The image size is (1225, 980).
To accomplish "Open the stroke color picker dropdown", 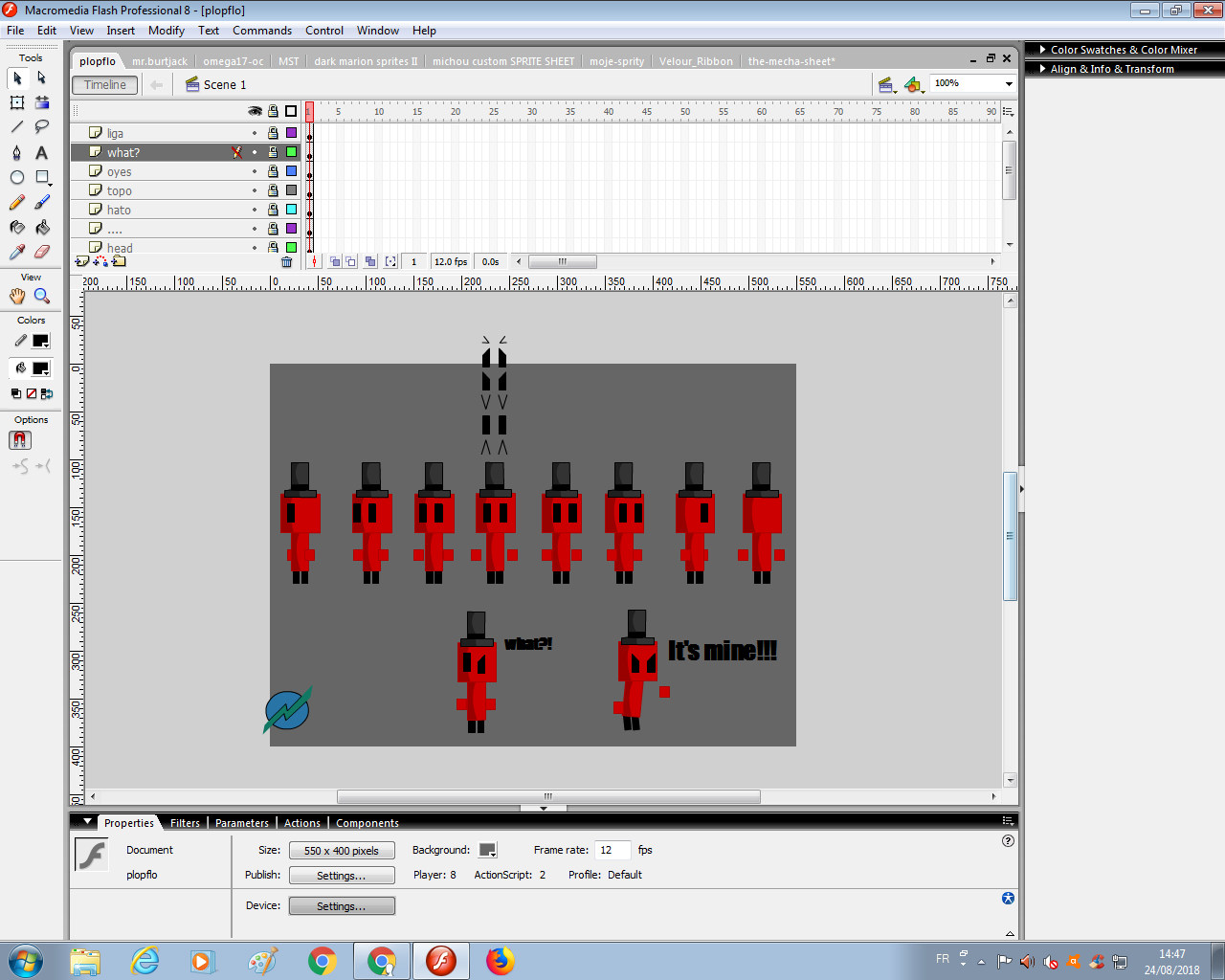I will point(40,341).
